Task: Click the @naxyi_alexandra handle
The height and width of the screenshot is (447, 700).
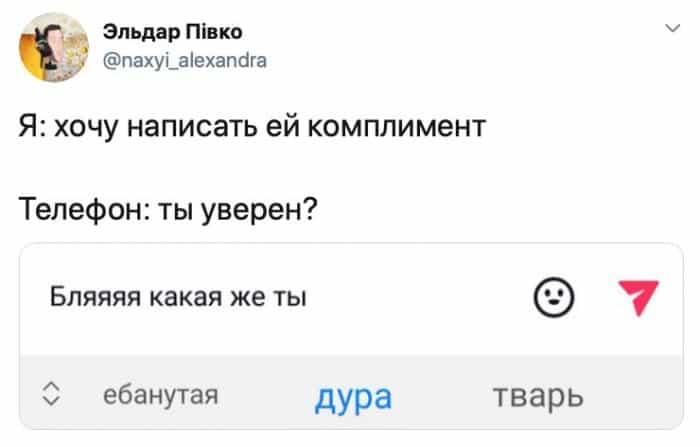Action: [184, 60]
